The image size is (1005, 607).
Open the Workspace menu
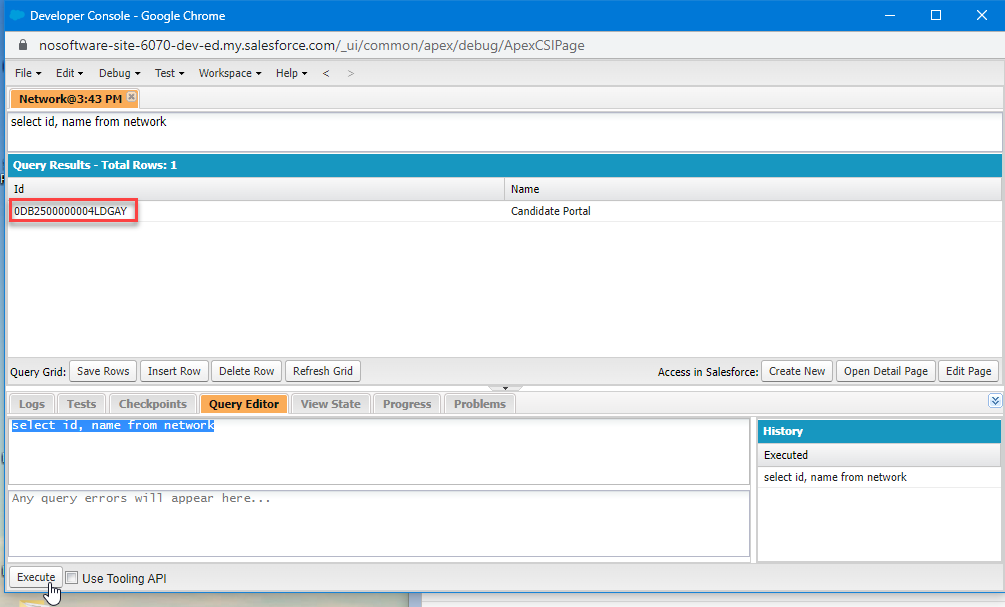pyautogui.click(x=230, y=73)
